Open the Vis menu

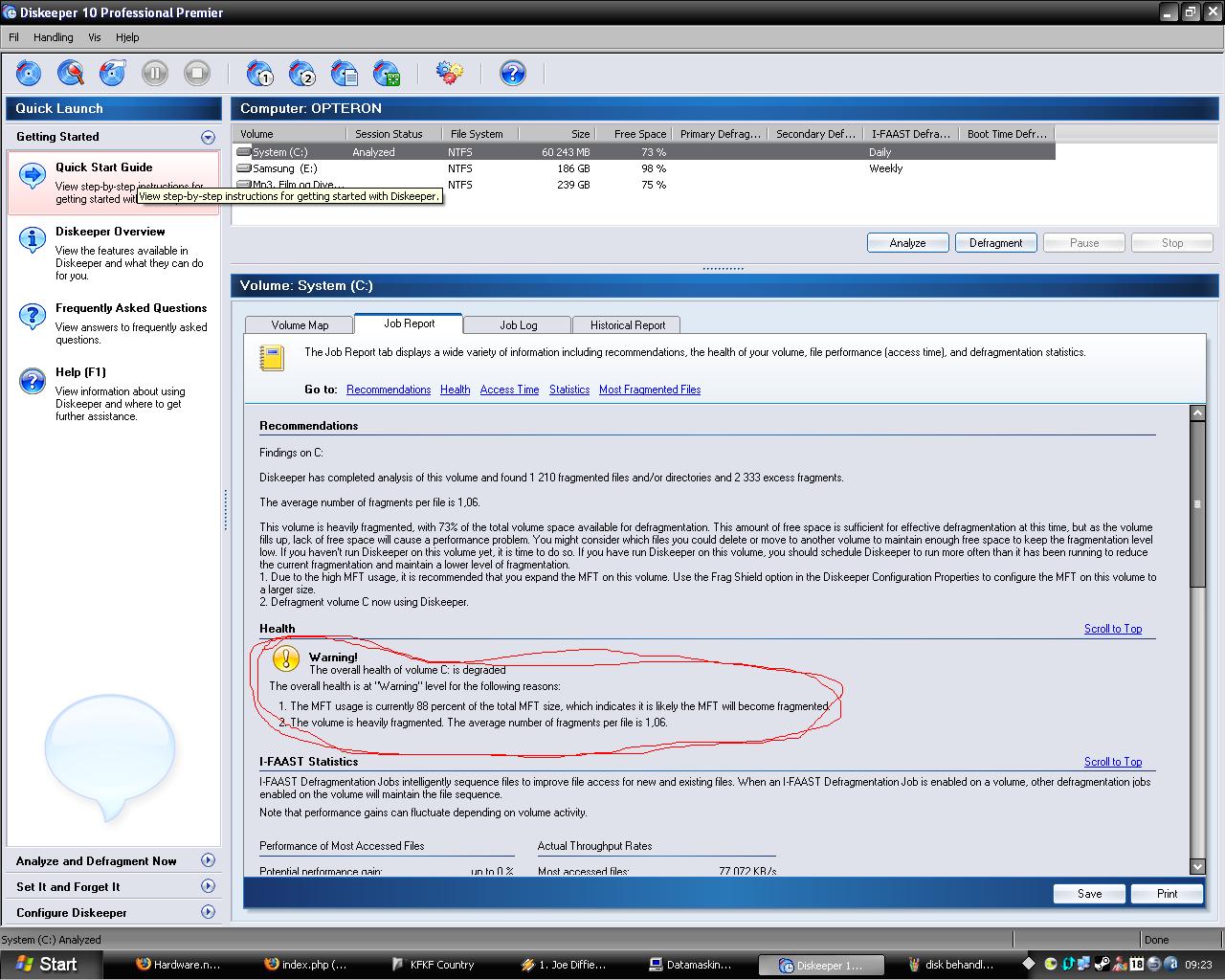[x=95, y=37]
